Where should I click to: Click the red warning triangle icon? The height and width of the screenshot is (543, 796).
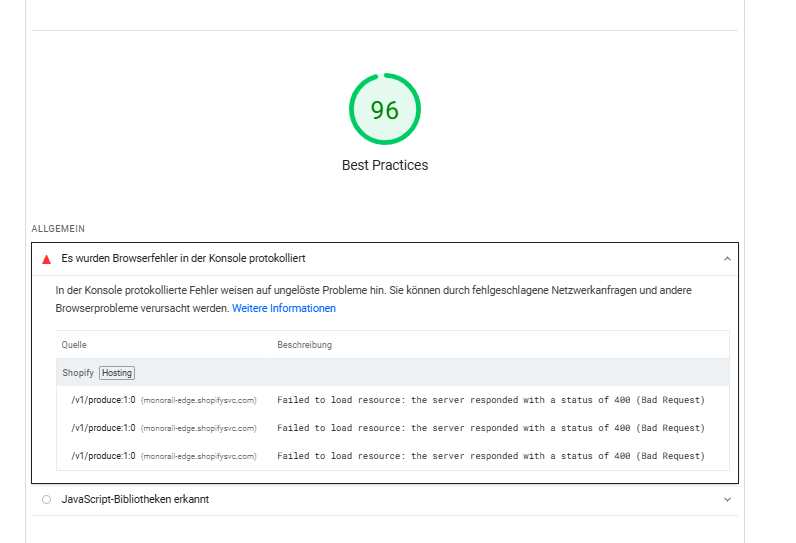[46, 259]
